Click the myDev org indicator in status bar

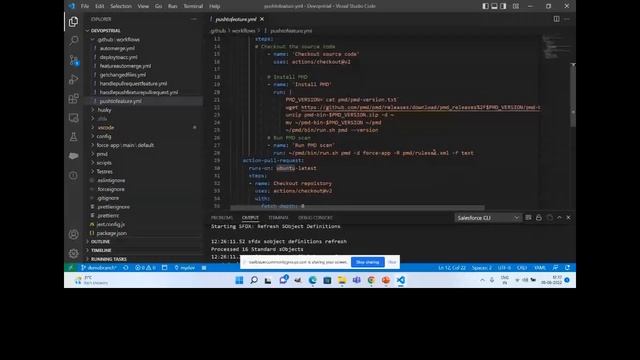pyautogui.click(x=184, y=268)
